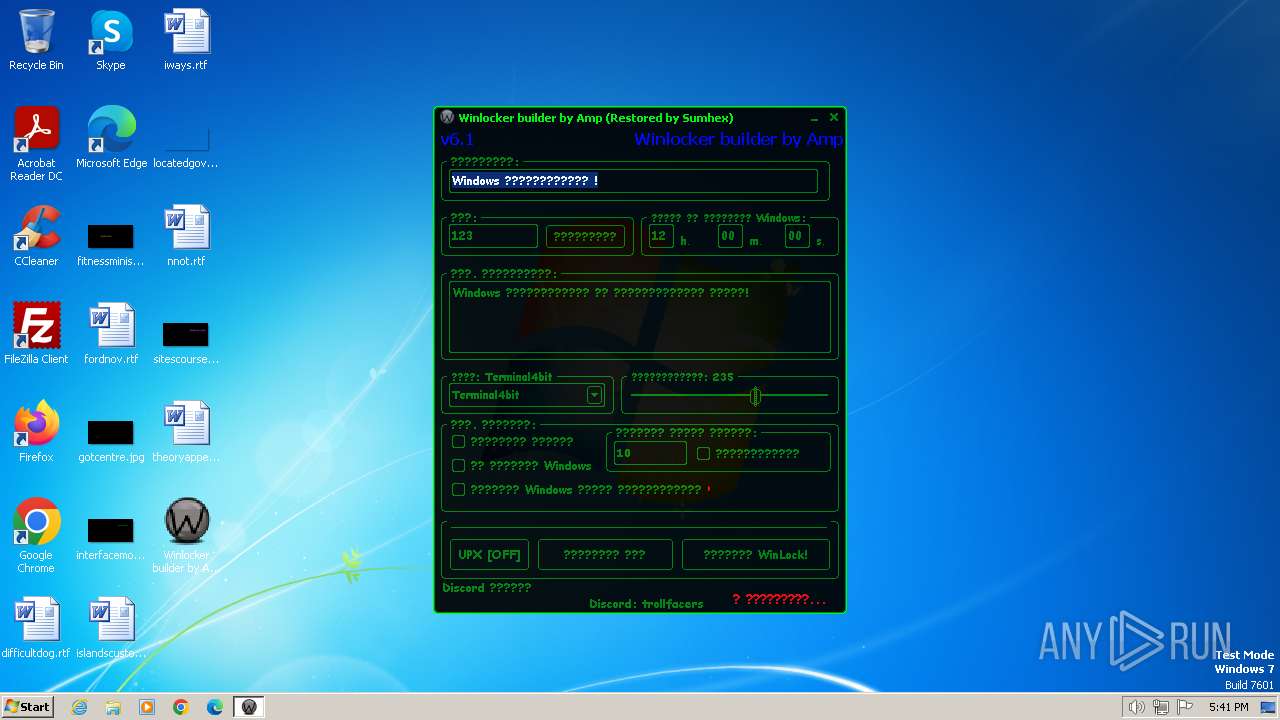Minimize the Winlocker builder window
1280x720 pixels.
814,118
